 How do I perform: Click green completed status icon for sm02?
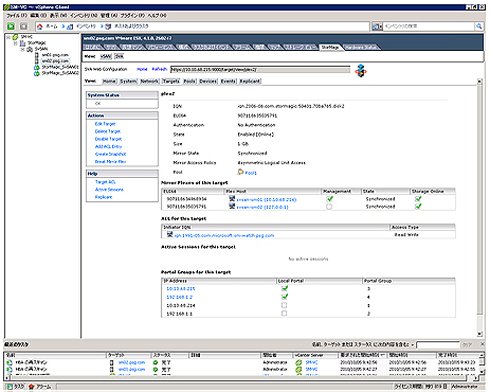[155, 362]
